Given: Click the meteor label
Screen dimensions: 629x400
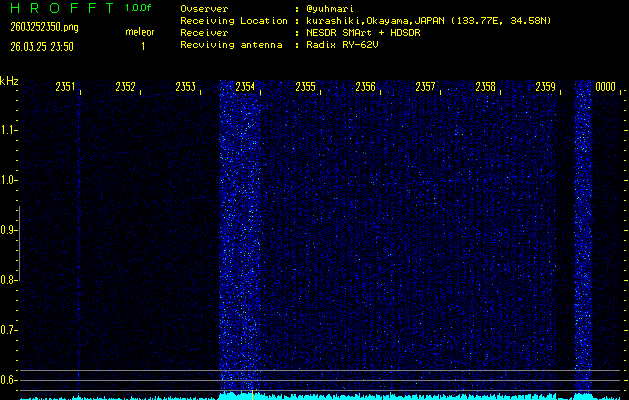Looking at the screenshot, I should pos(139,32).
